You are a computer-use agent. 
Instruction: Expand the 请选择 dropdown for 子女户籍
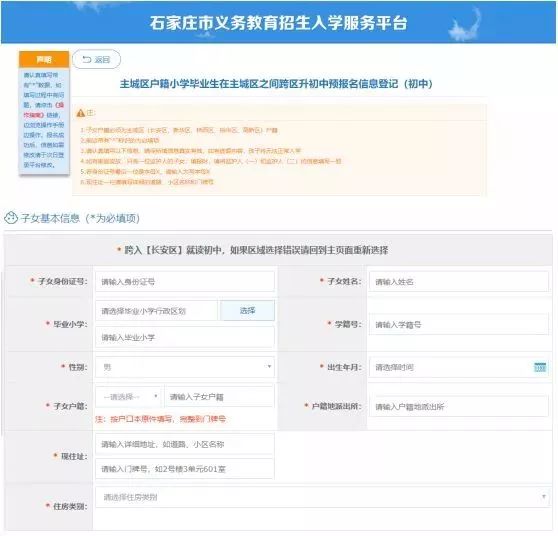129,396
